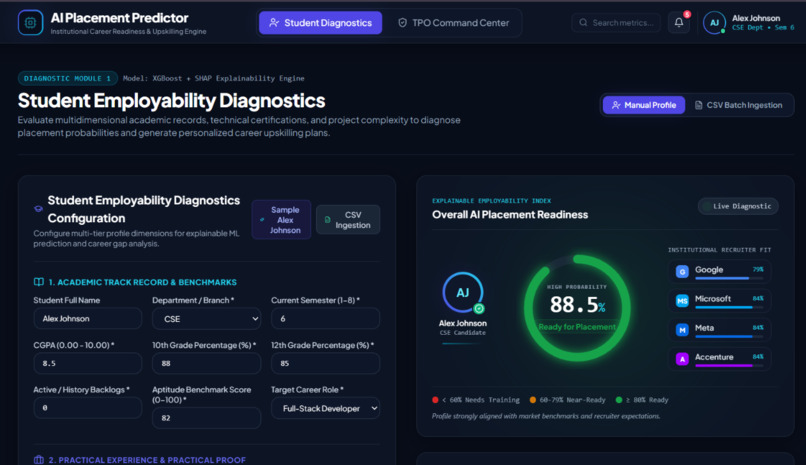Select CSV Batch Ingestion mode
806x465 pixels.
tap(738, 105)
